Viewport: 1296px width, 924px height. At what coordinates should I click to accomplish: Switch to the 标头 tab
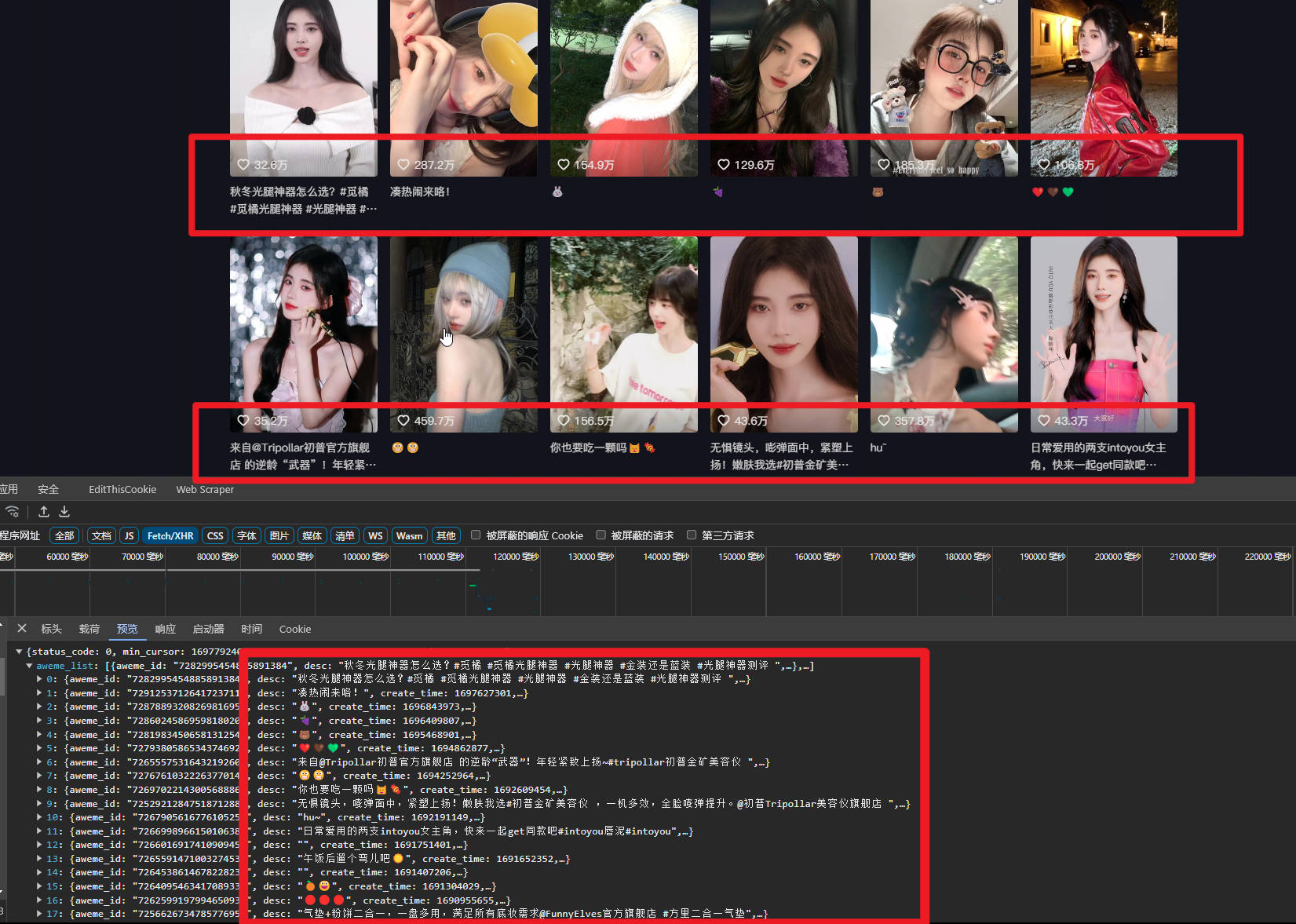pos(51,629)
